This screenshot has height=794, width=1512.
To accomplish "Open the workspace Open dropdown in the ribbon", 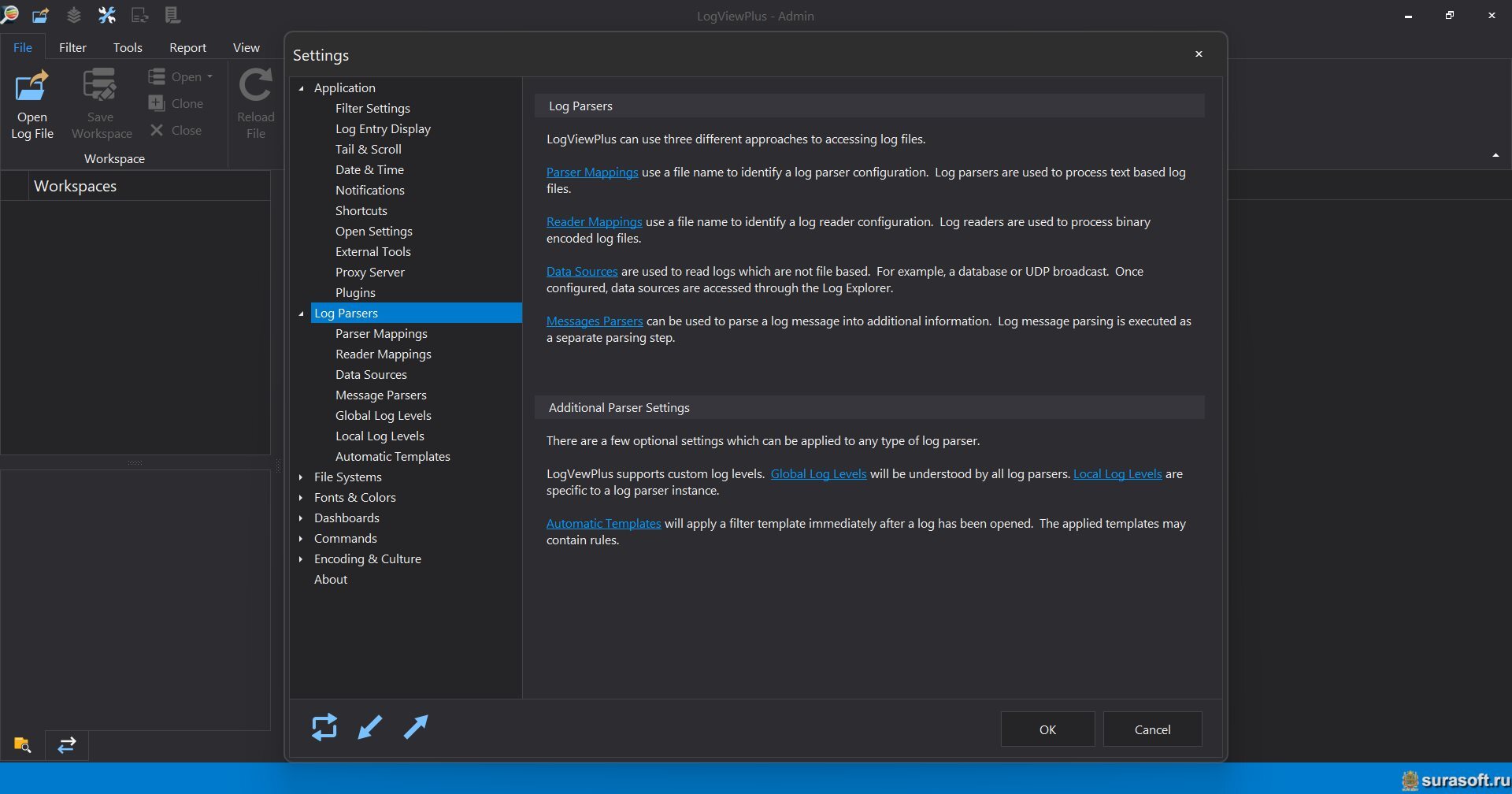I will pos(181,76).
